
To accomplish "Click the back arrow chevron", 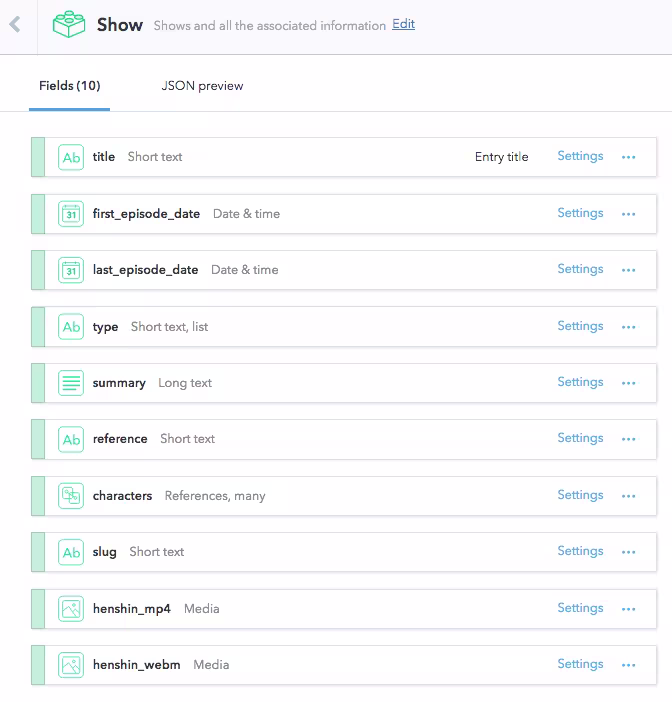I will tap(15, 25).
